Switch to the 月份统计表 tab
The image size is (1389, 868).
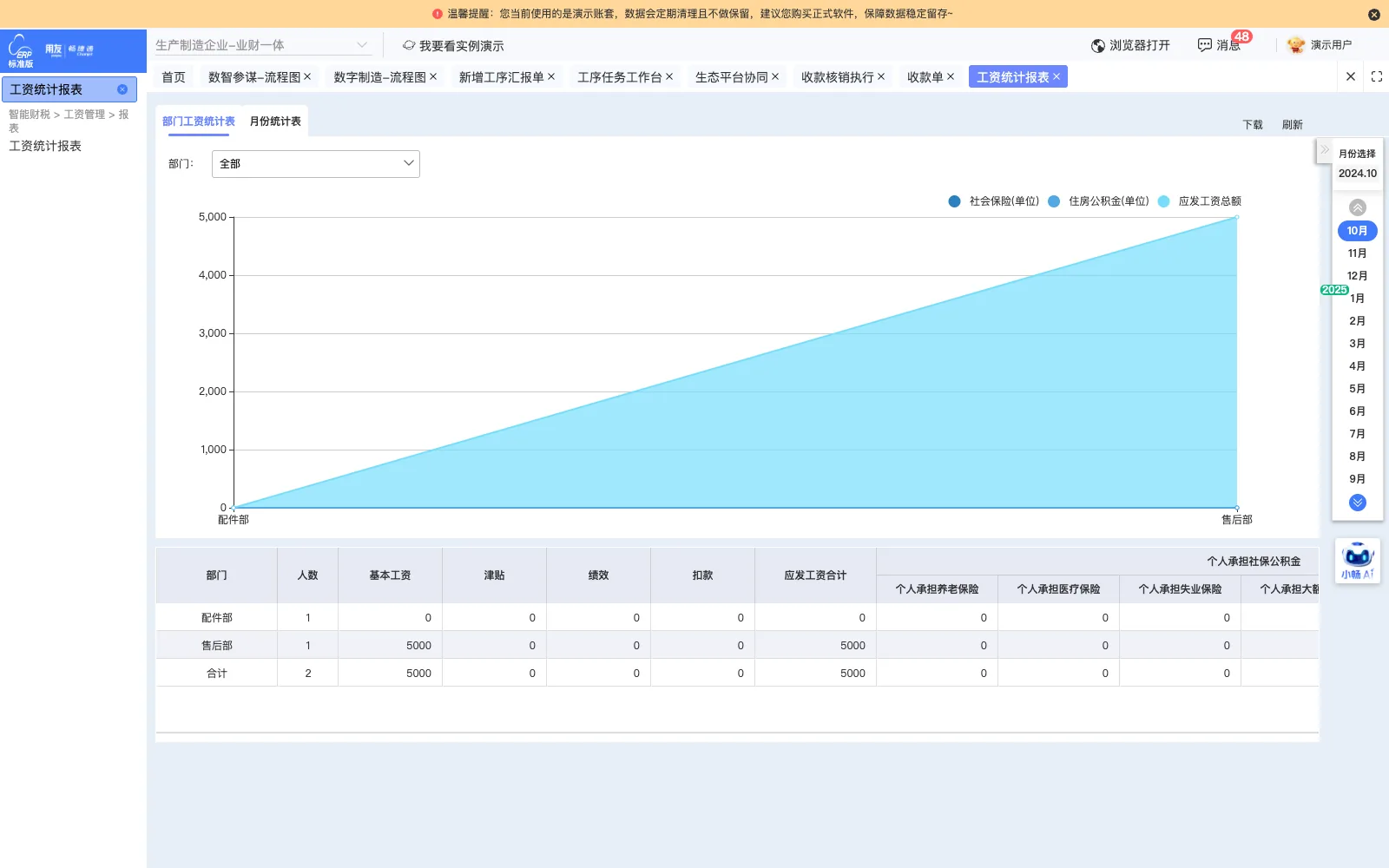[x=275, y=122]
